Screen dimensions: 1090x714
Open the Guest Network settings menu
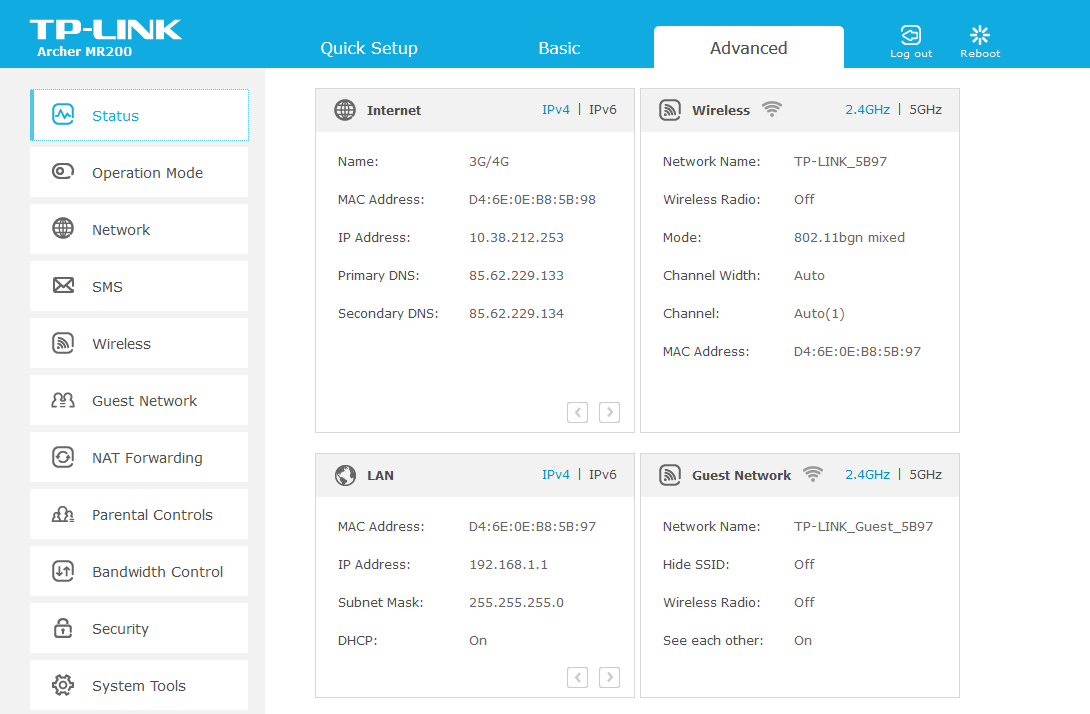[x=144, y=401]
